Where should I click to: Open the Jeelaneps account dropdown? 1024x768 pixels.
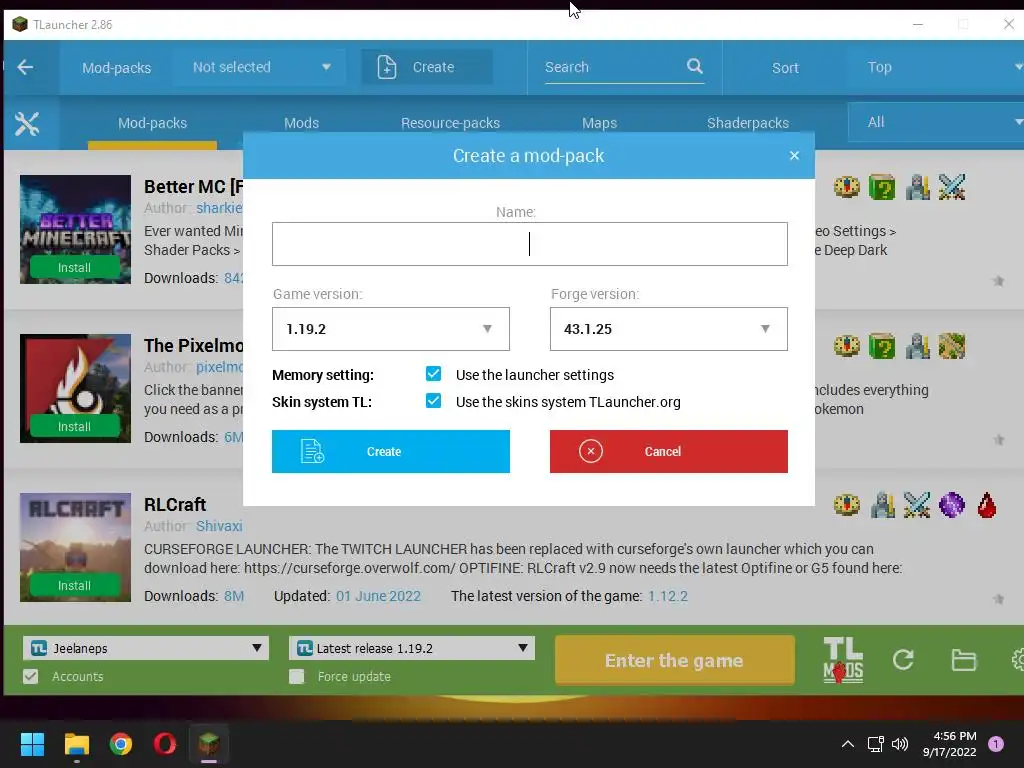point(146,648)
